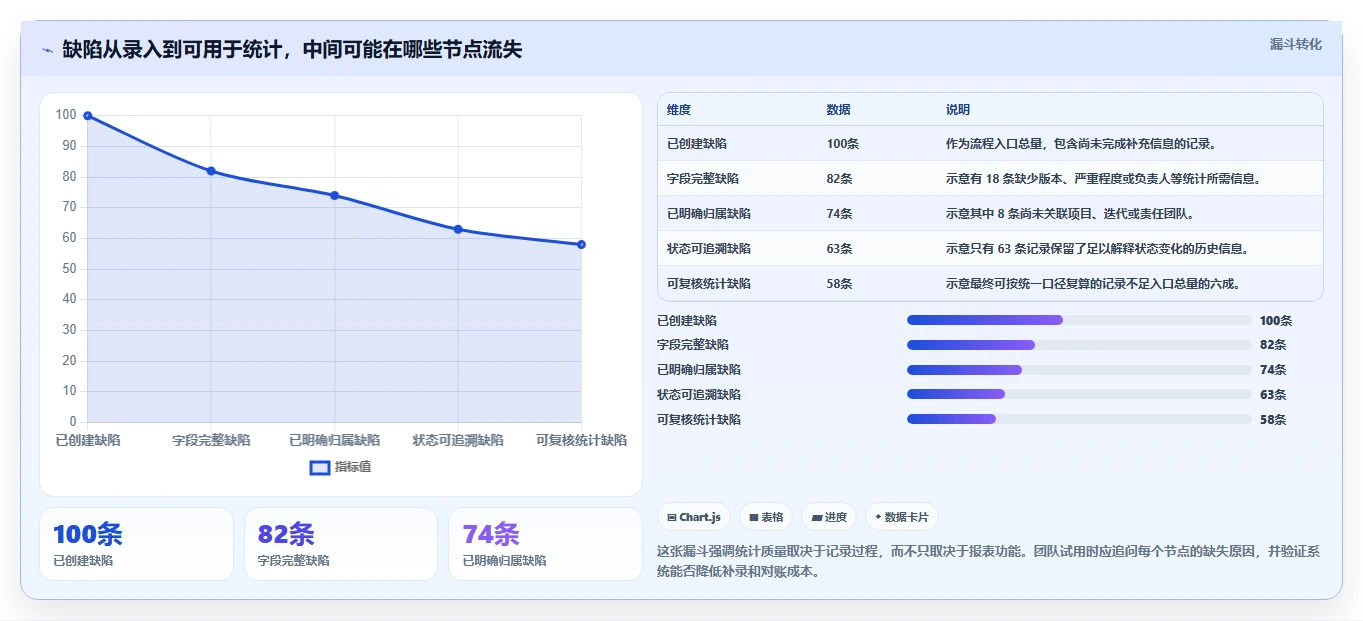Select the 已创建缺陷 cell in the table
The image size is (1363, 621).
697,144
